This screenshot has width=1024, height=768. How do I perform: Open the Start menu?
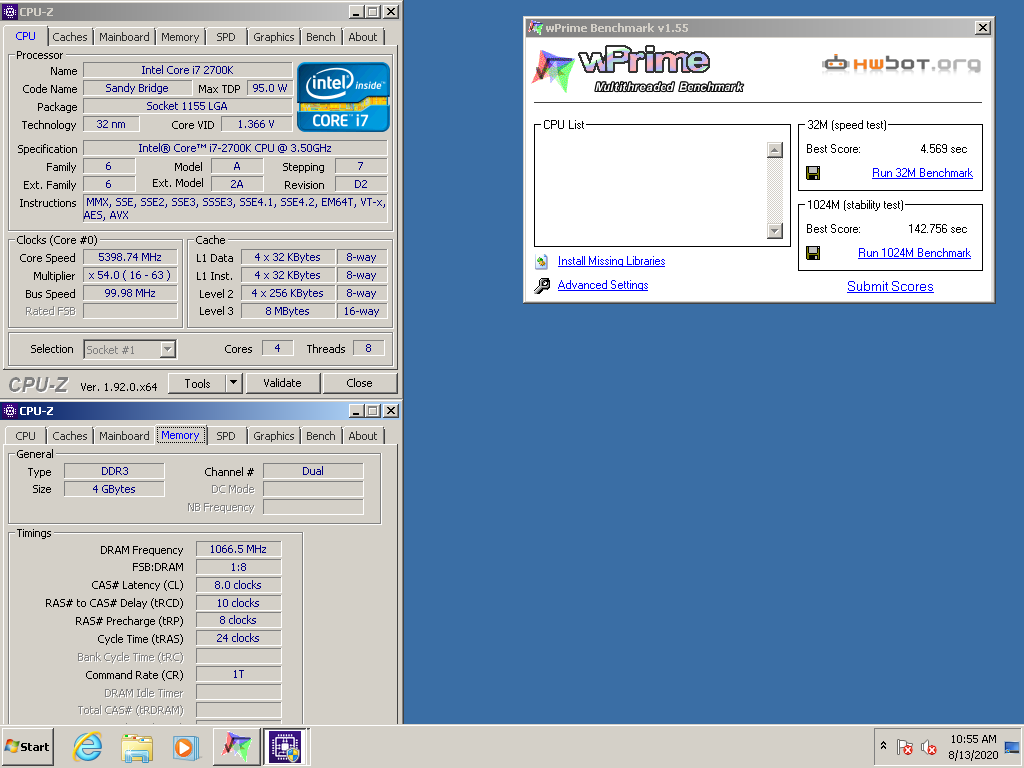click(x=27, y=746)
